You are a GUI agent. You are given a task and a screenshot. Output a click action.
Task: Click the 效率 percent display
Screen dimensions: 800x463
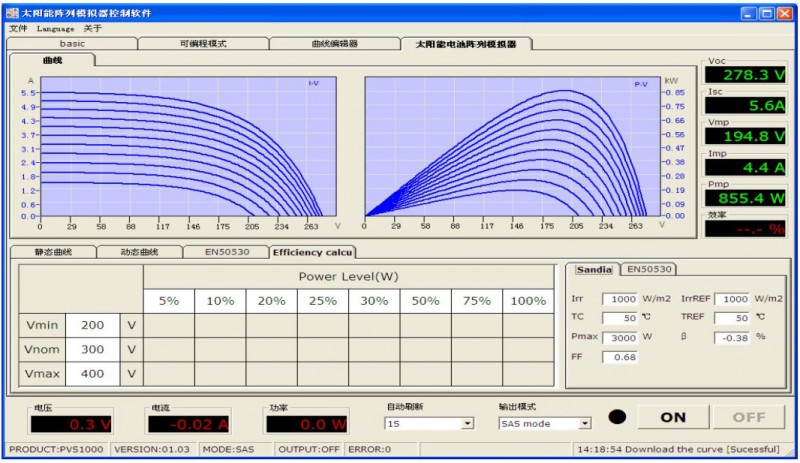click(745, 229)
